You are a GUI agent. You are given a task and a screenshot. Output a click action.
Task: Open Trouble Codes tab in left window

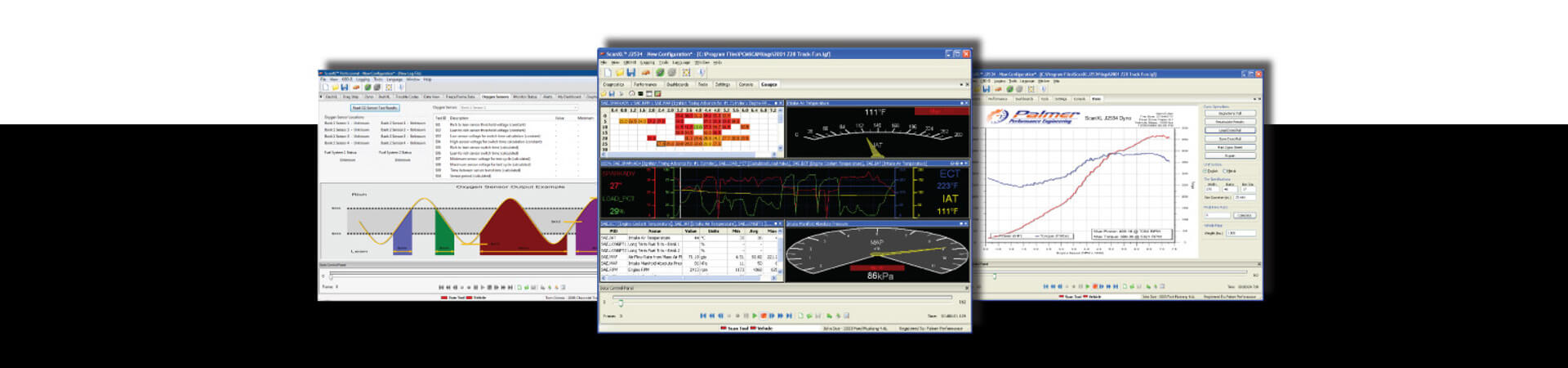click(408, 96)
